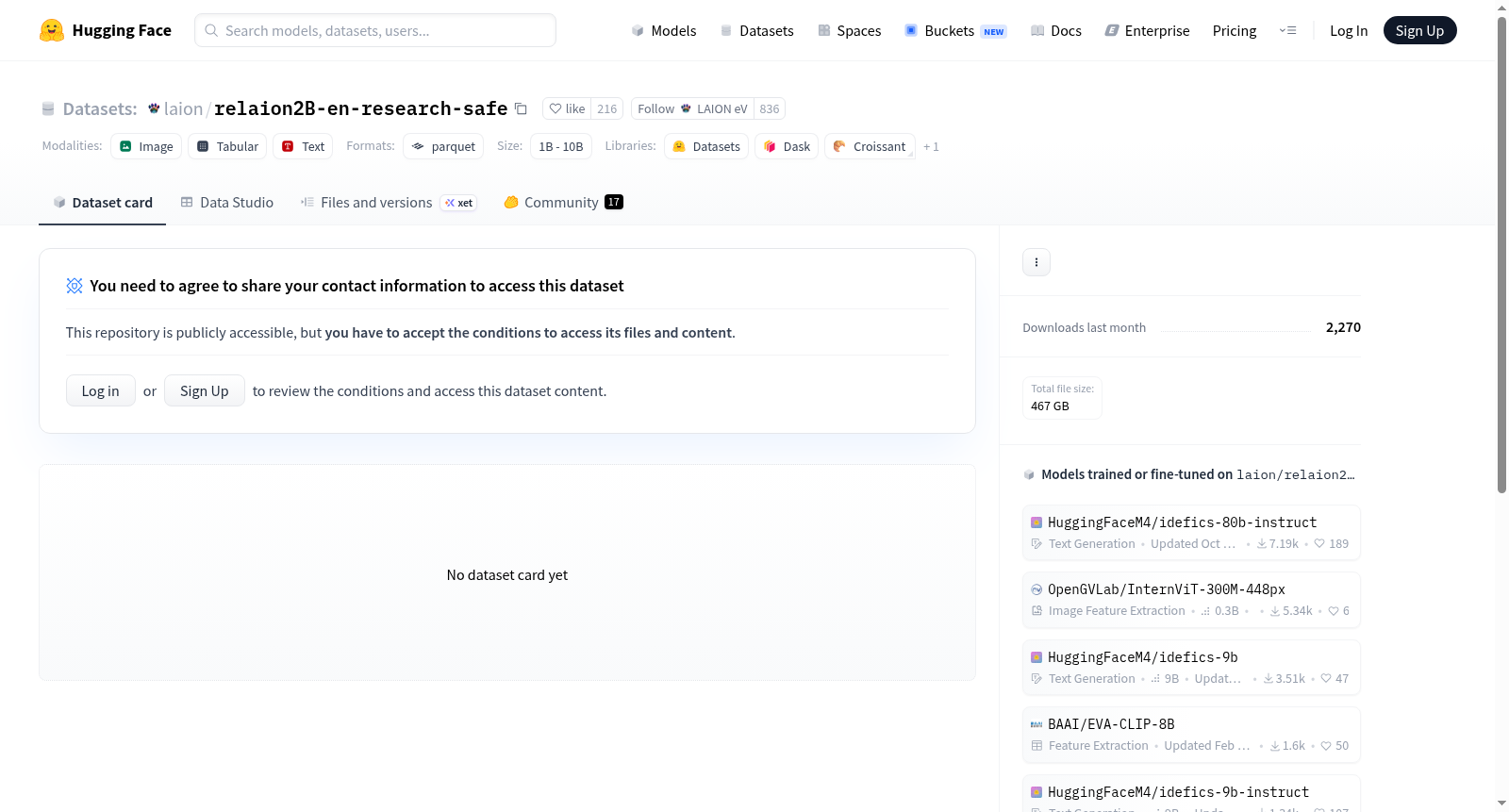Click the laion organization avatar icon

(154, 108)
